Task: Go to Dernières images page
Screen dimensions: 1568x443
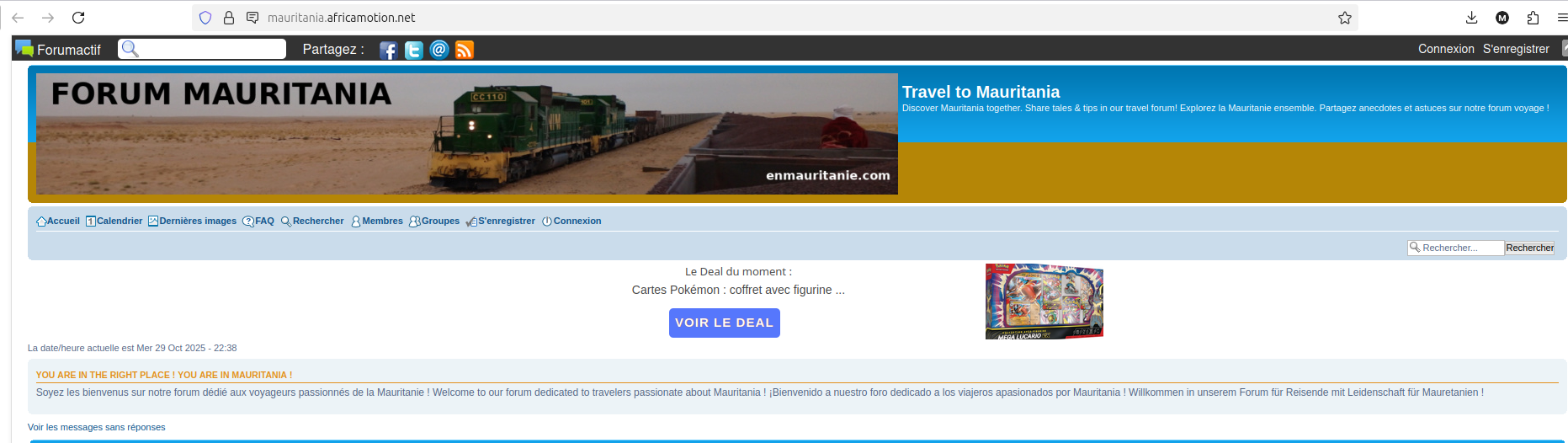Action: pyautogui.click(x=192, y=221)
